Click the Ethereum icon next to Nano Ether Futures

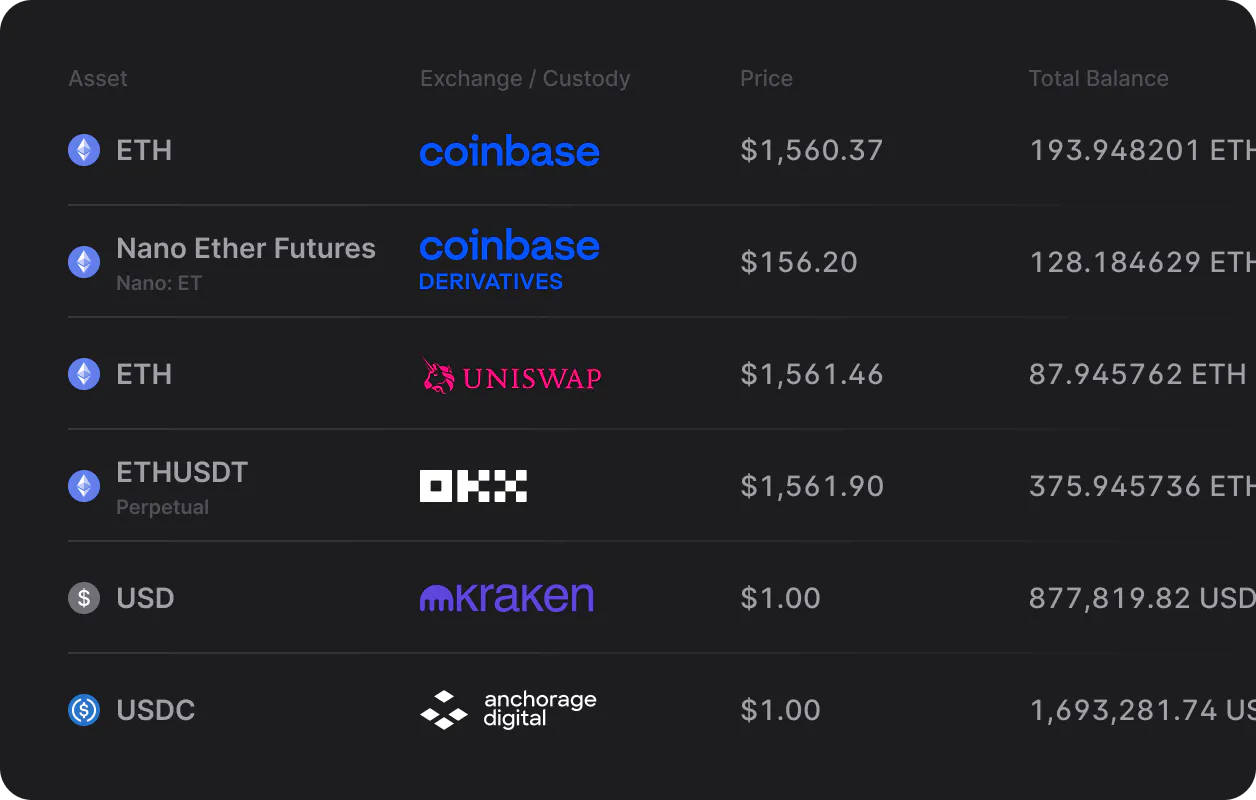(x=84, y=262)
